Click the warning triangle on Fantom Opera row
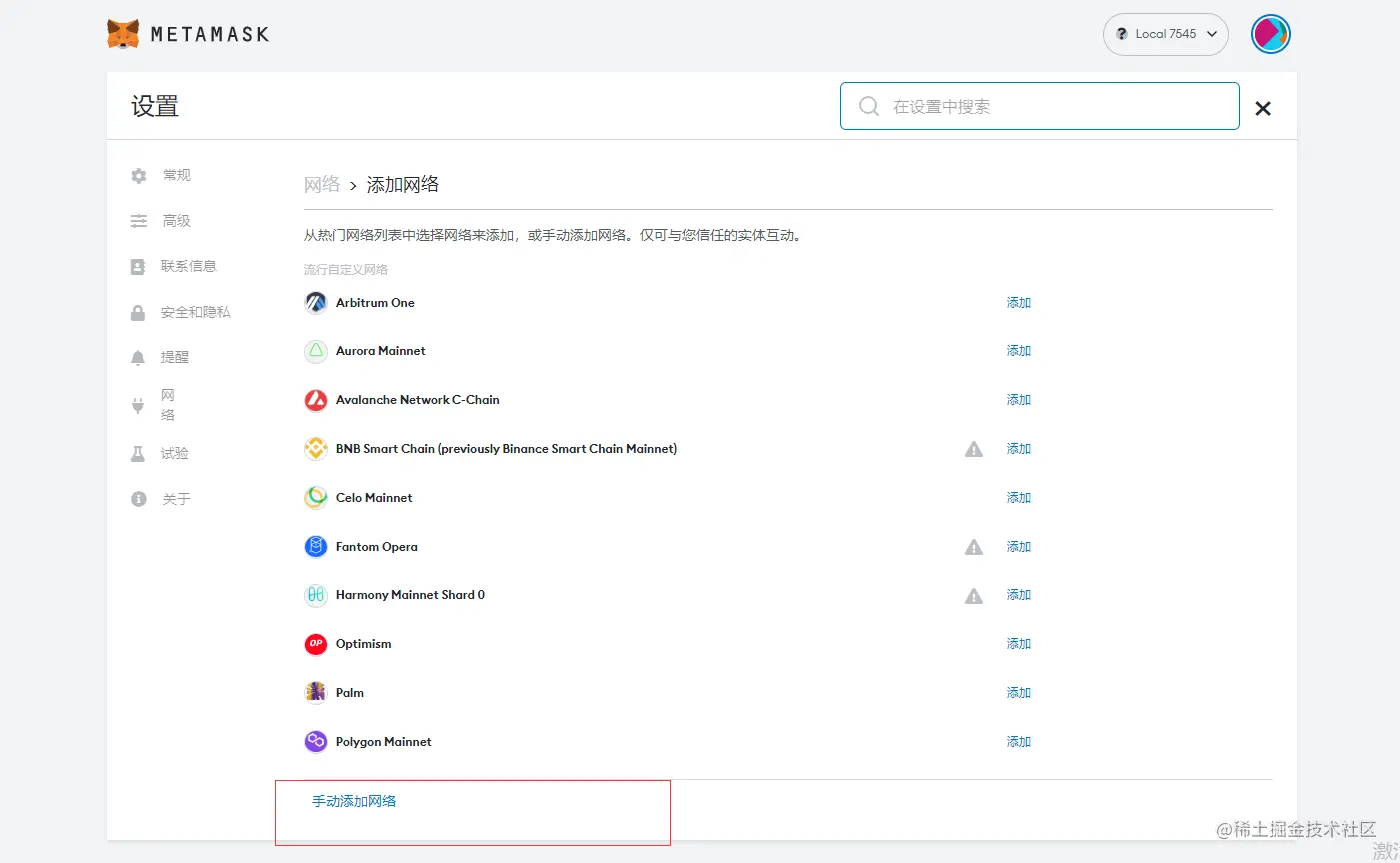The width and height of the screenshot is (1400, 863). 974,547
